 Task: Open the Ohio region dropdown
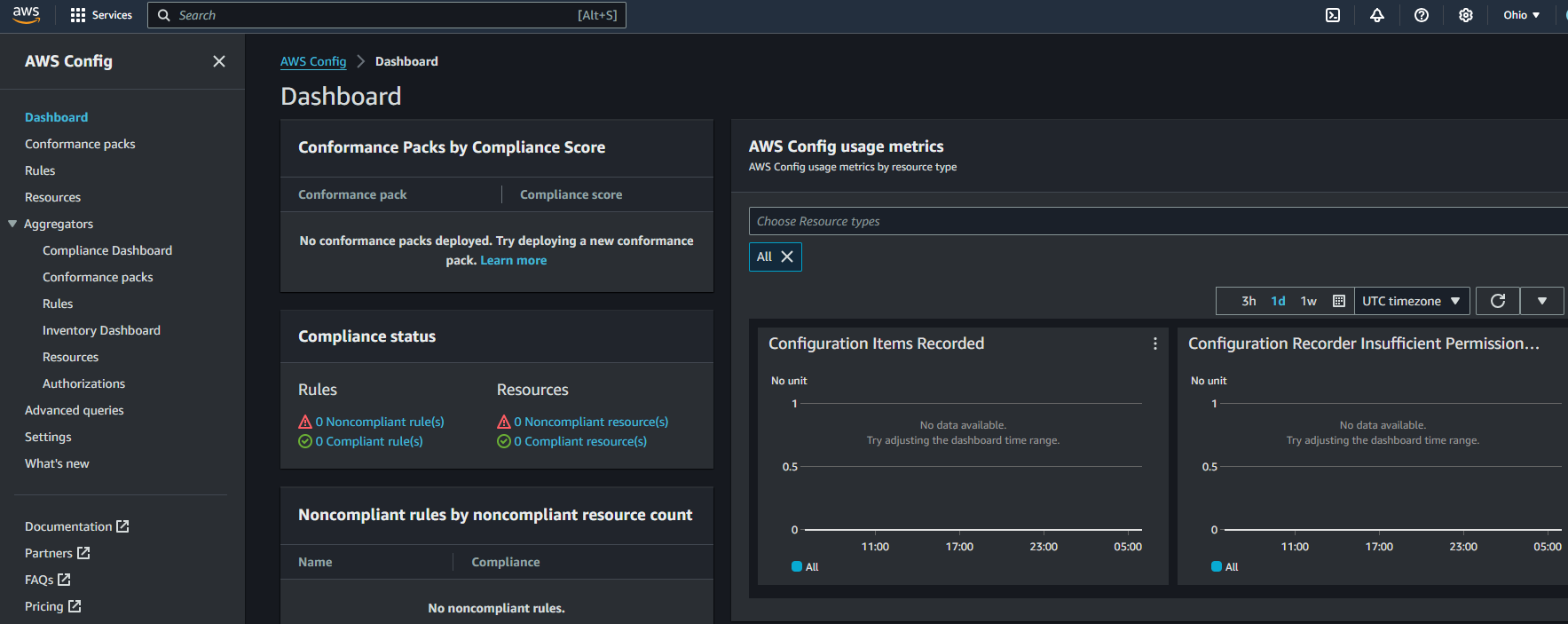(x=1521, y=15)
